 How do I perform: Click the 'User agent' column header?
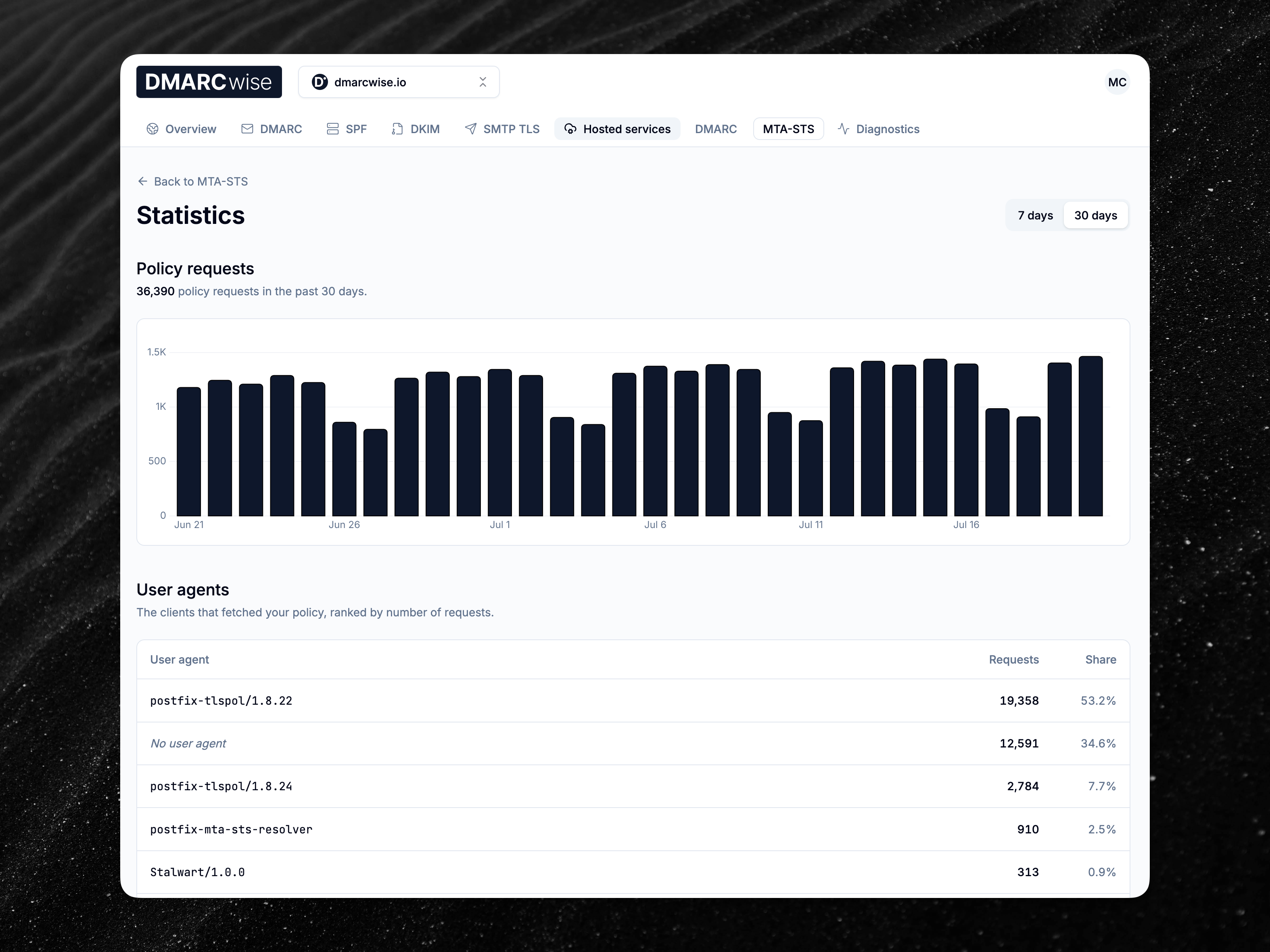pyautogui.click(x=179, y=660)
